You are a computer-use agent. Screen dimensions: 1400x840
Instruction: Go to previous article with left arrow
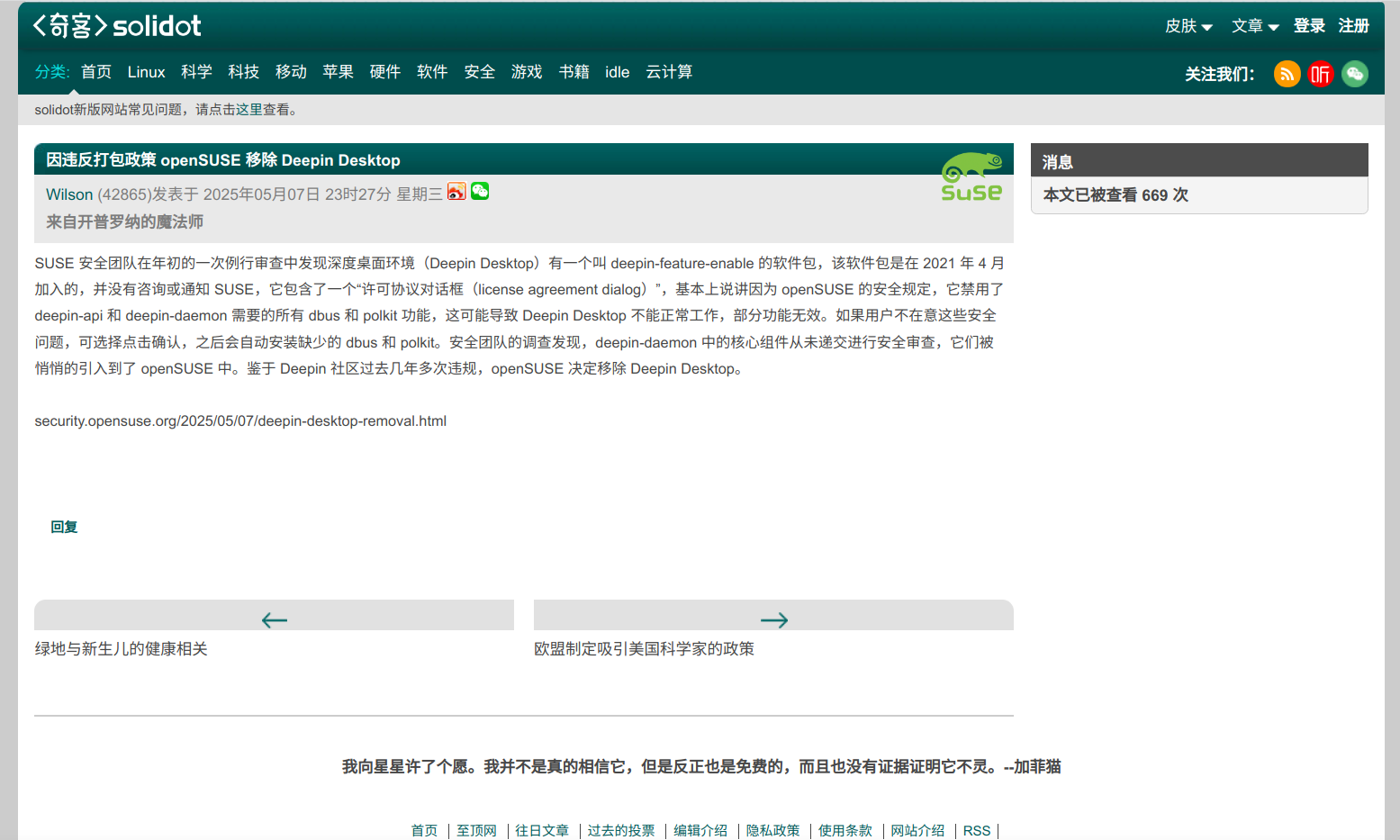(274, 619)
